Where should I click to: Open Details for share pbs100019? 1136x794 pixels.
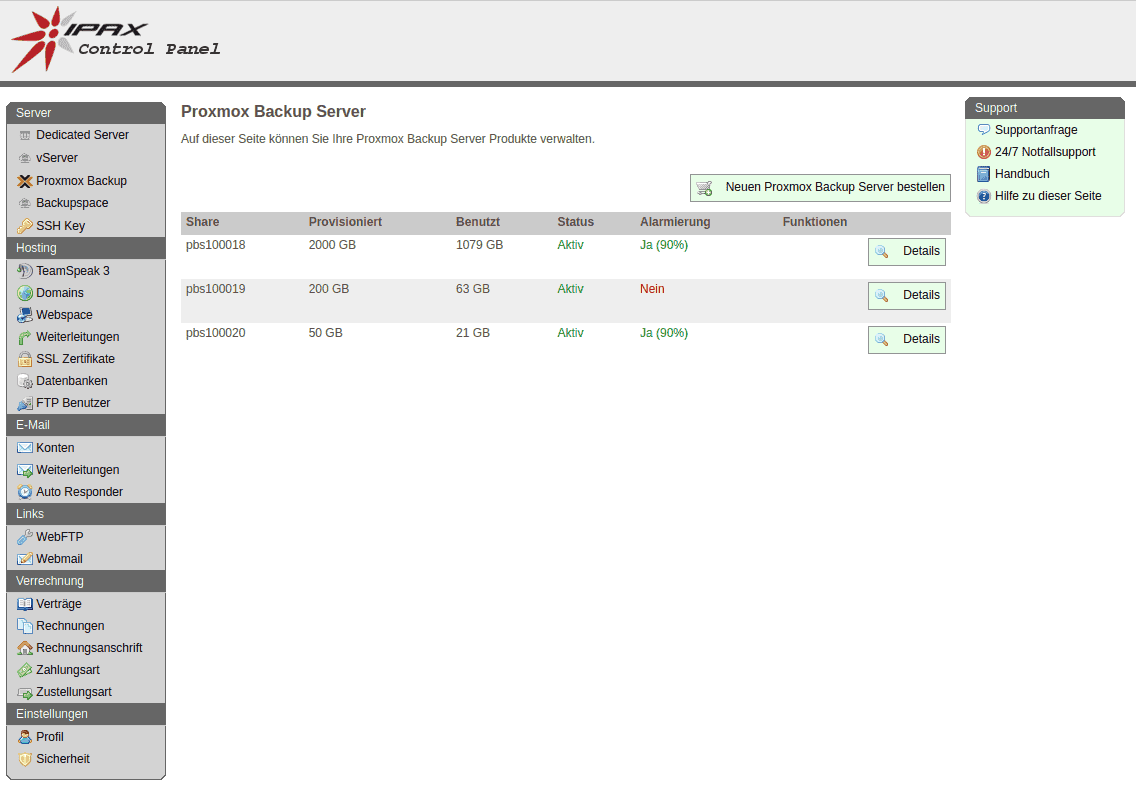[x=906, y=296]
